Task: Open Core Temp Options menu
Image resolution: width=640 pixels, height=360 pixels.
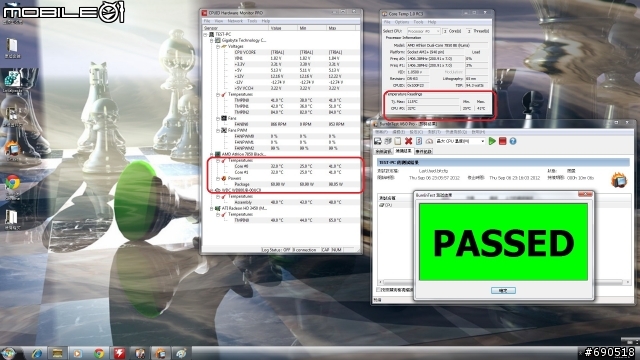Action: [402, 22]
